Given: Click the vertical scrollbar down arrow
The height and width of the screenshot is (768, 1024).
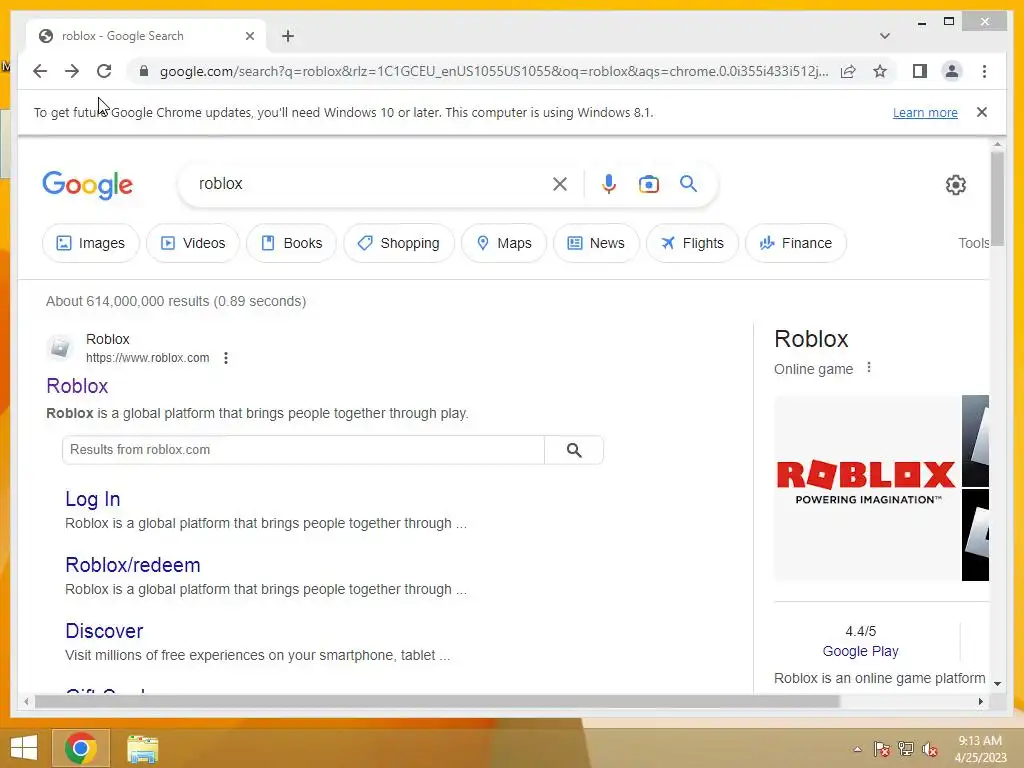Looking at the screenshot, I should click(997, 684).
